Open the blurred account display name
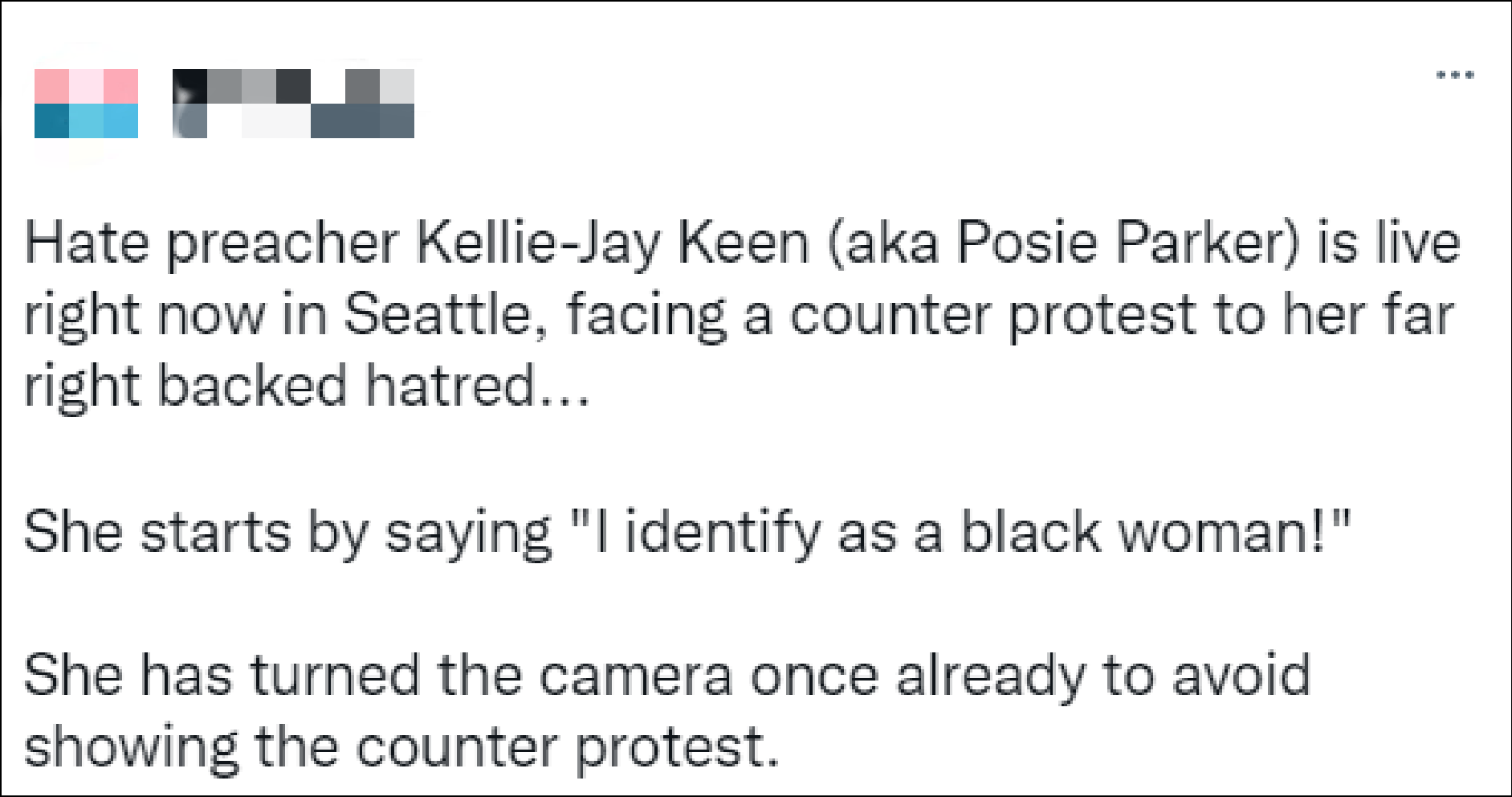Viewport: 1512px width, 797px height. coord(293,104)
